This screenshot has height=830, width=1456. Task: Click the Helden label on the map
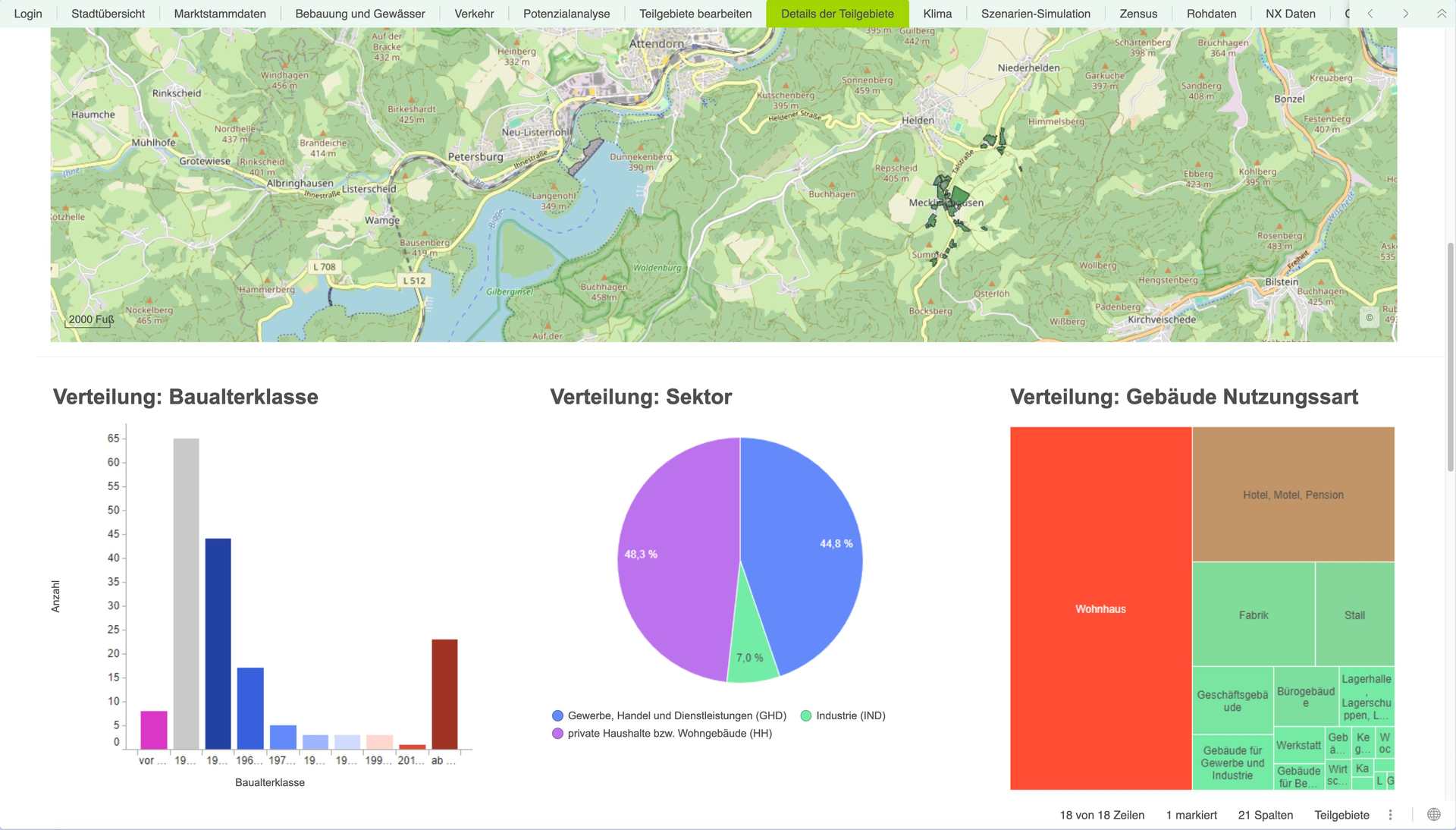(918, 120)
